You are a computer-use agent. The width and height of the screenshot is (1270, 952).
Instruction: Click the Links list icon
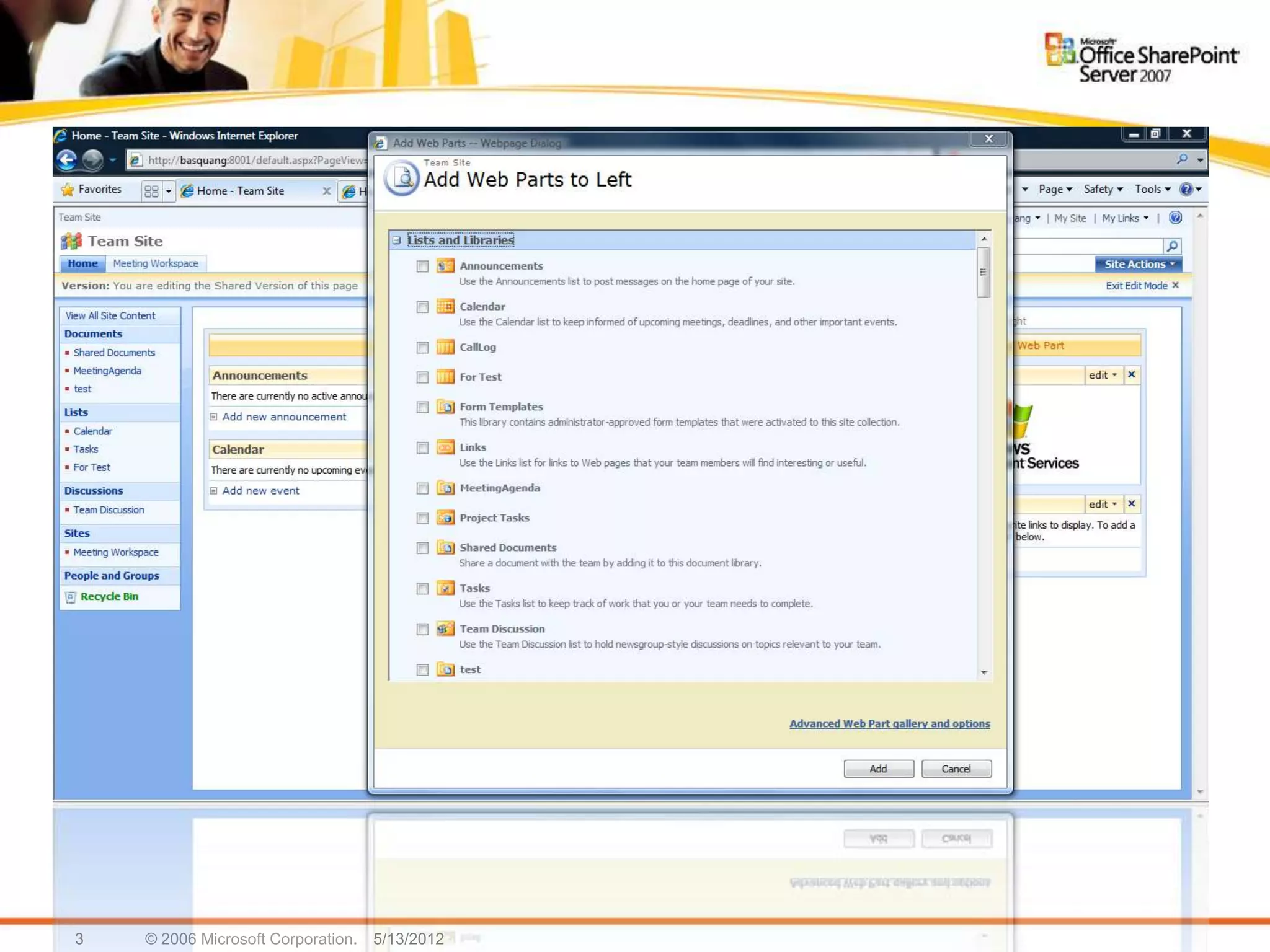click(445, 447)
